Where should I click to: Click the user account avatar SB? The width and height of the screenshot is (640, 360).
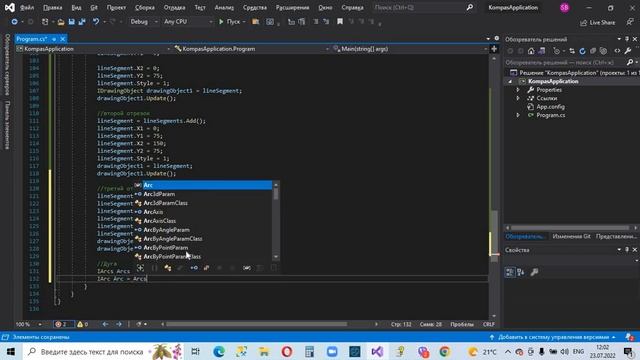coord(564,8)
